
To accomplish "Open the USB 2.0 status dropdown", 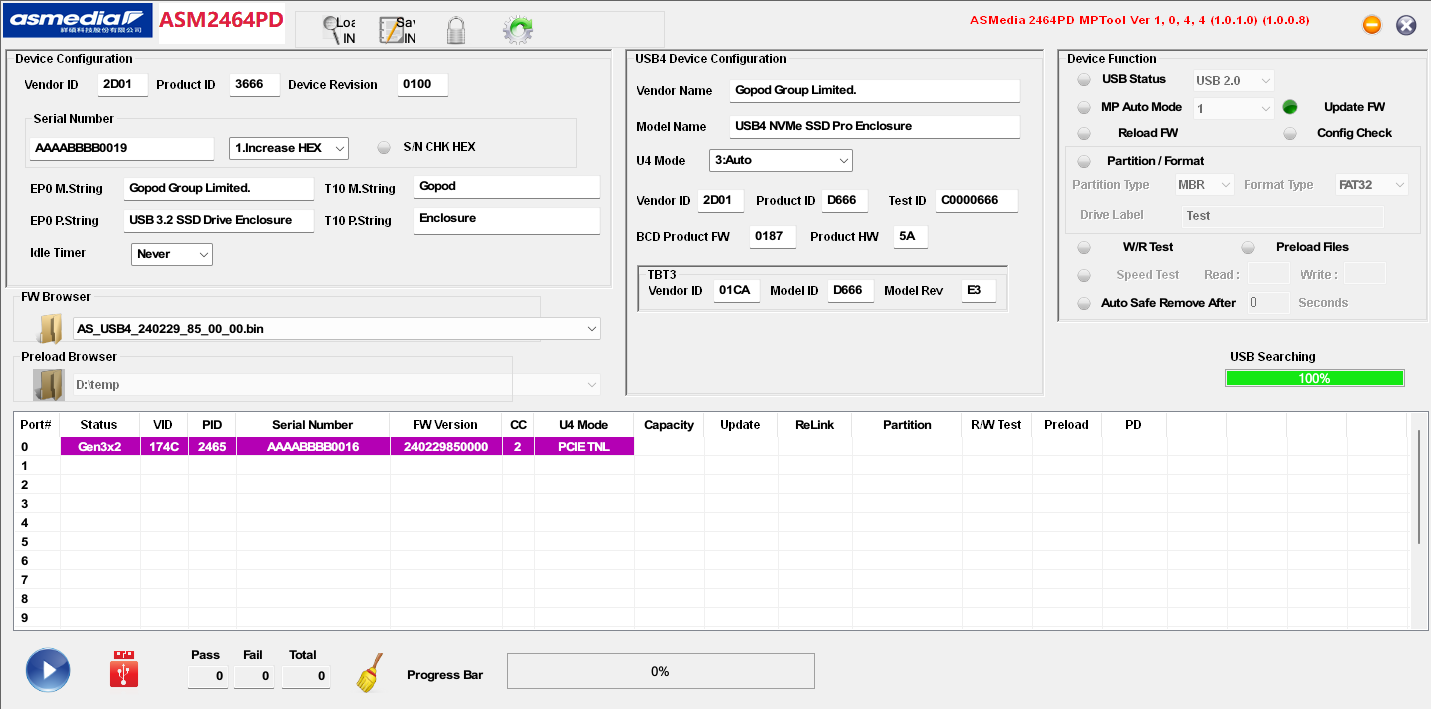I will click(1234, 80).
